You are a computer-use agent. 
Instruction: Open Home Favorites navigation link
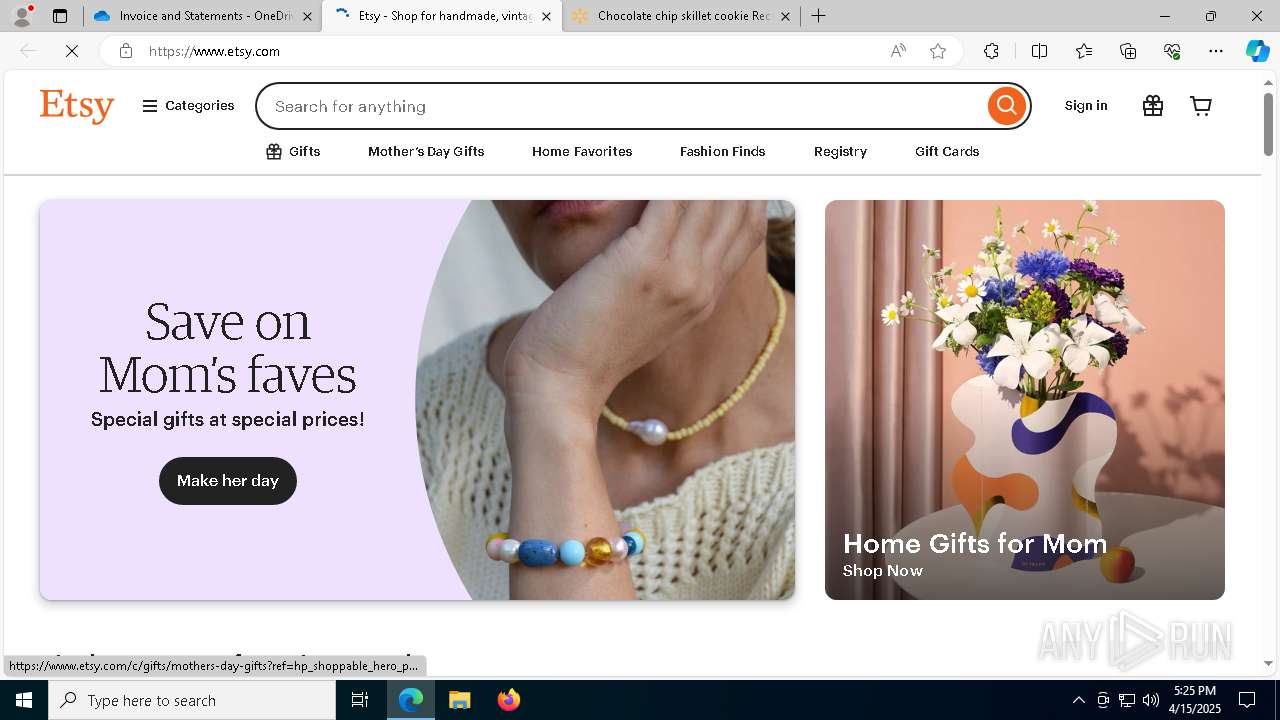tap(582, 152)
